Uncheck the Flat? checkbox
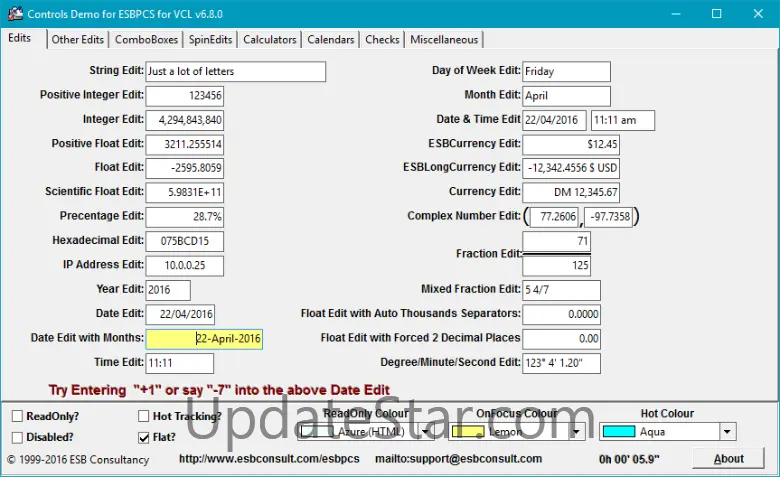Image resolution: width=780 pixels, height=477 pixels. (x=144, y=437)
